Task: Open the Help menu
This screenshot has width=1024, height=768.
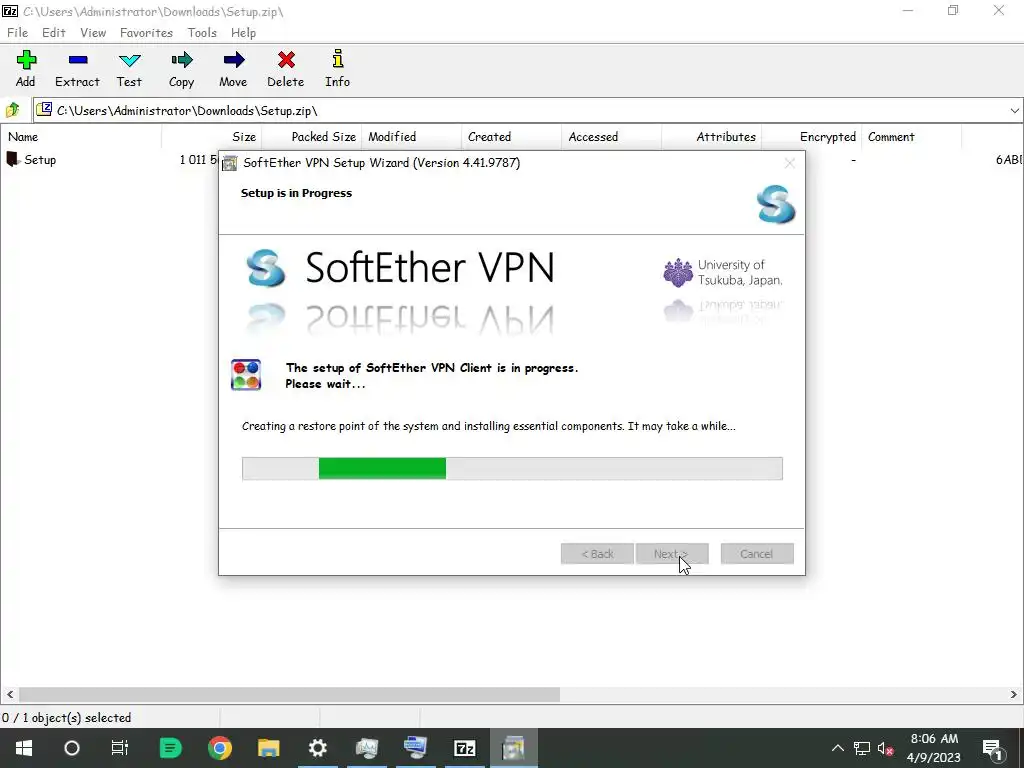Action: coord(243,33)
